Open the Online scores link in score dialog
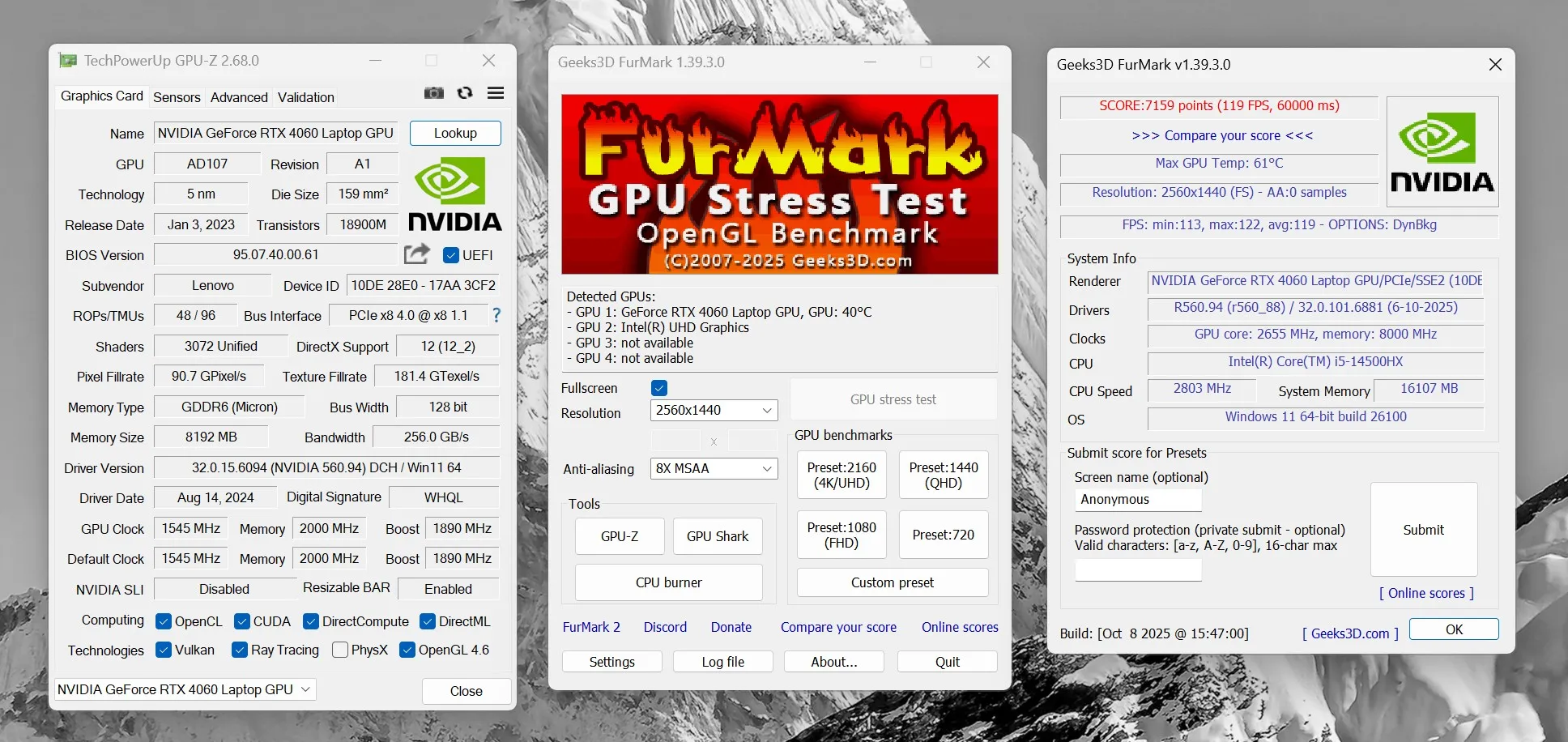The image size is (1568, 742). coord(1426,593)
